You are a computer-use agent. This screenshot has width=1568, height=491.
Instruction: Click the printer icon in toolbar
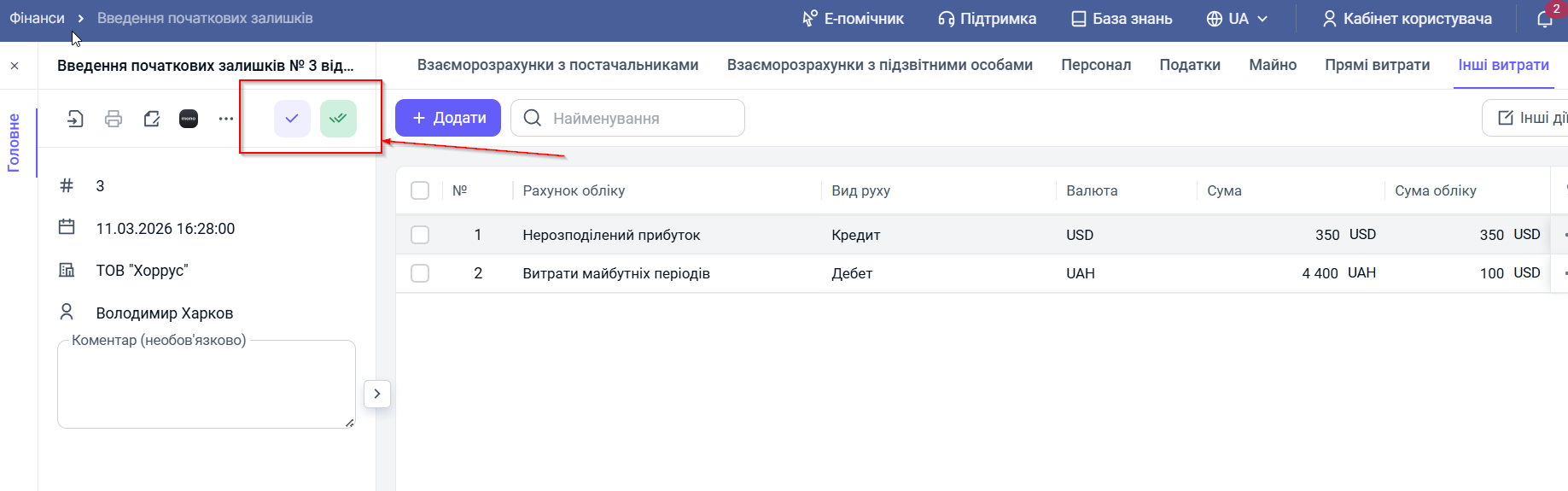point(114,119)
